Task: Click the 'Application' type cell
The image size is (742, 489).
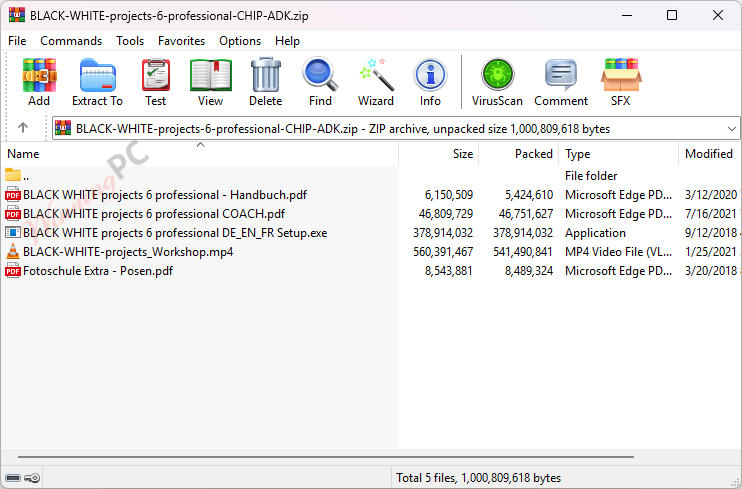Action: (x=595, y=232)
